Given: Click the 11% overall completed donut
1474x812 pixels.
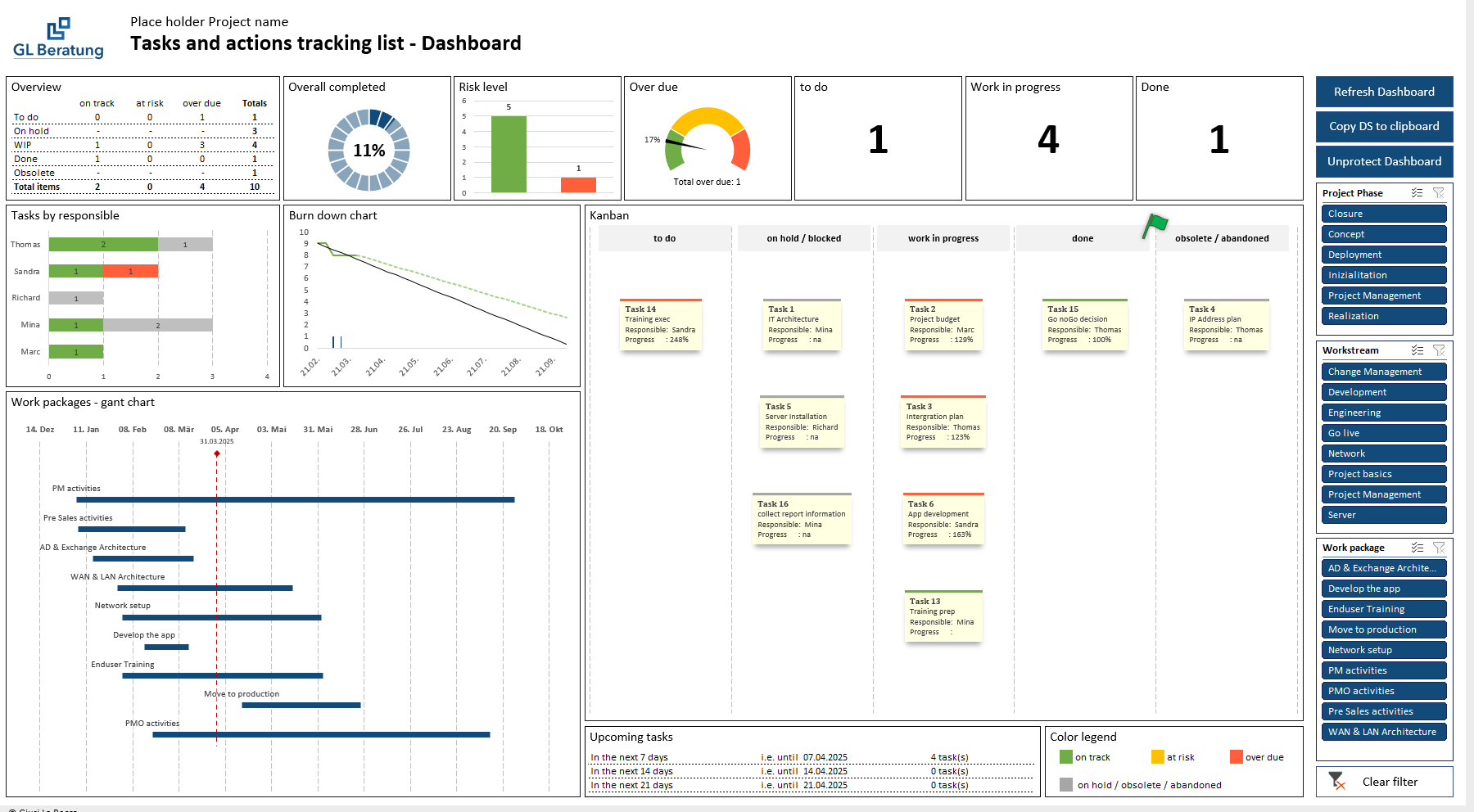Looking at the screenshot, I should (x=369, y=150).
